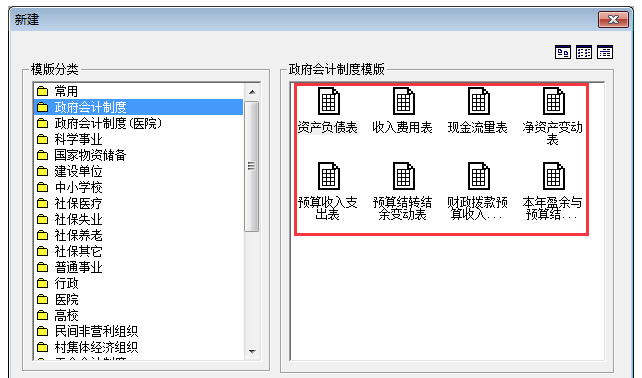Choose the 现金流量表 template icon
The image size is (642, 378).
click(x=478, y=101)
